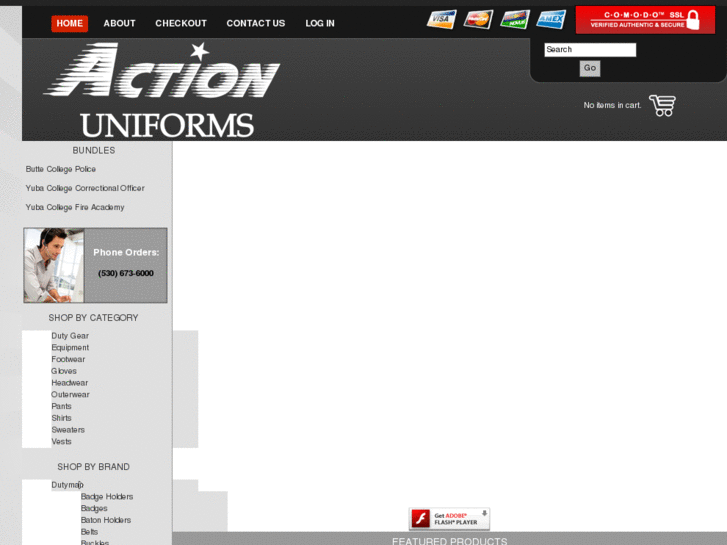Open the Sweaters category
727x545 pixels.
[x=68, y=430]
